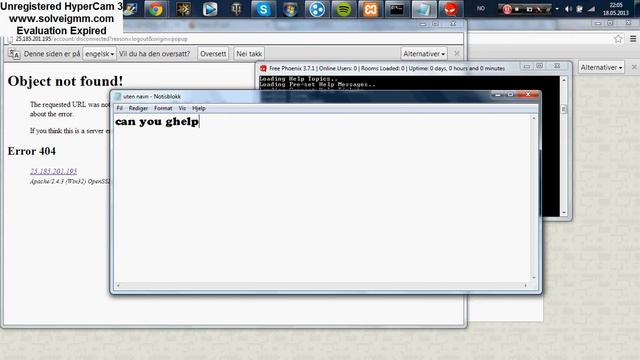Click the Windows orb taskbar icon
The height and width of the screenshot is (360, 640).
click(290, 9)
